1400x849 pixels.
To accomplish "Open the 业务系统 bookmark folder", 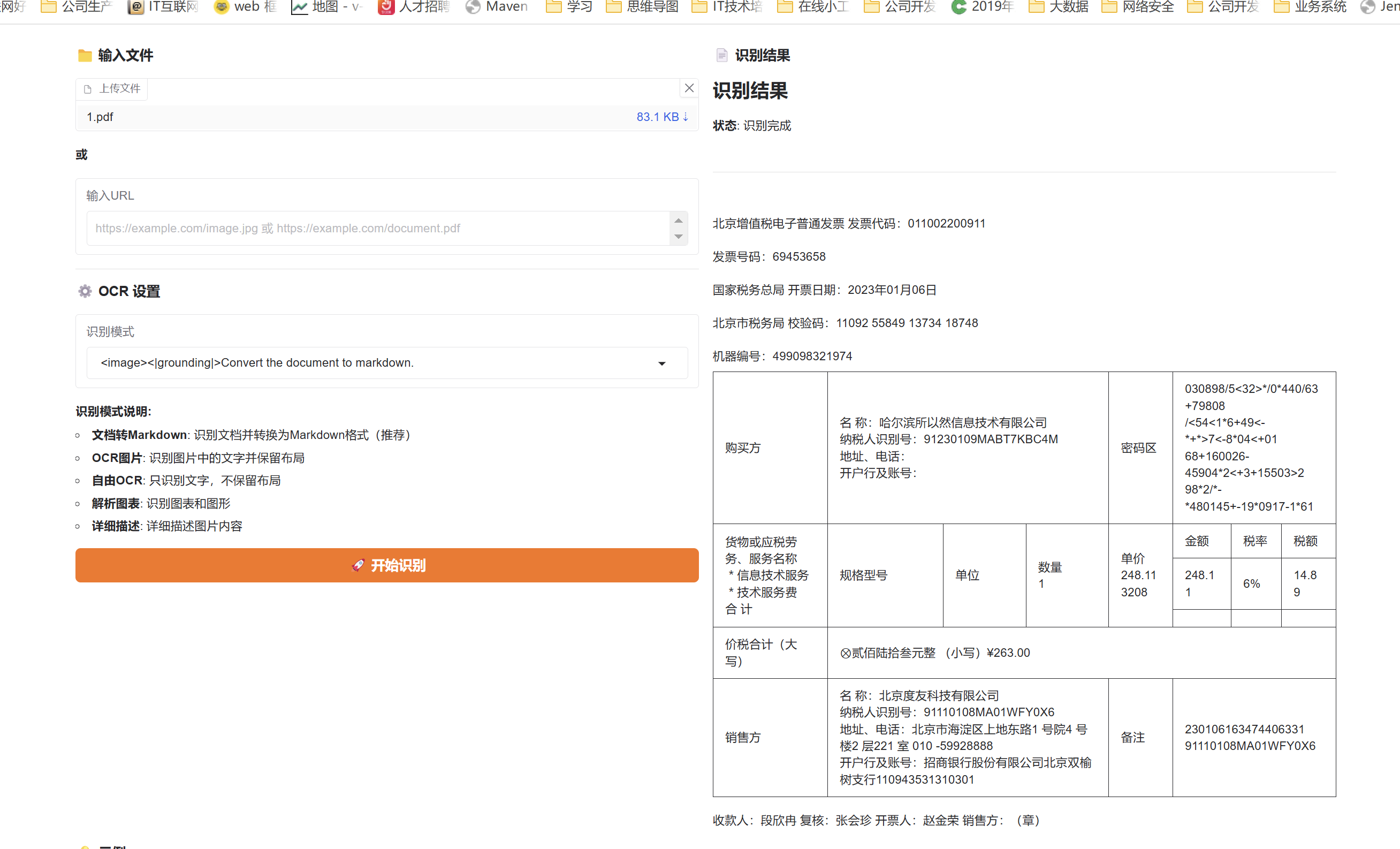I will 1281,7.
